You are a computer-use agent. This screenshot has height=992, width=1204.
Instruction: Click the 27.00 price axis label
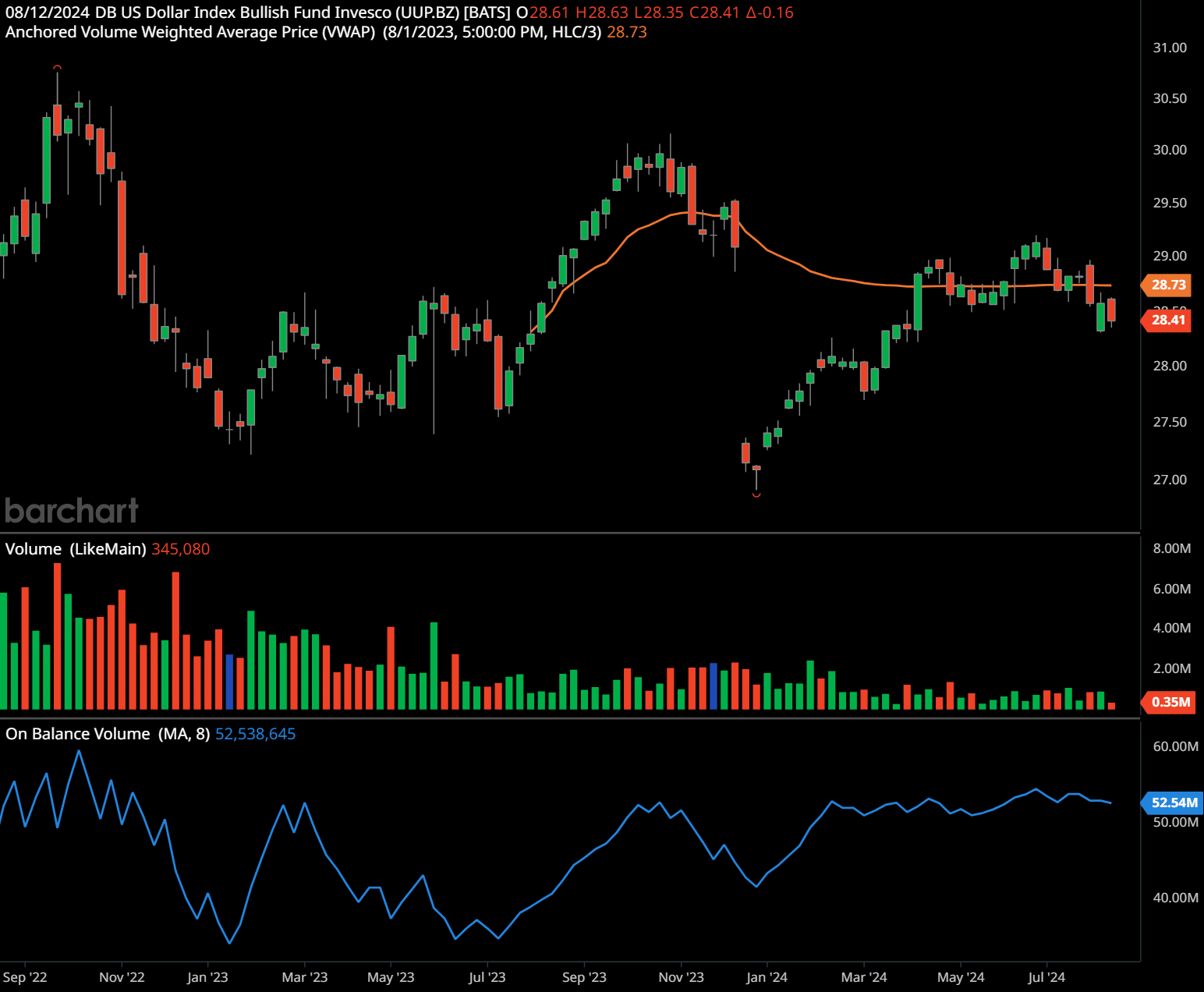pos(1170,480)
